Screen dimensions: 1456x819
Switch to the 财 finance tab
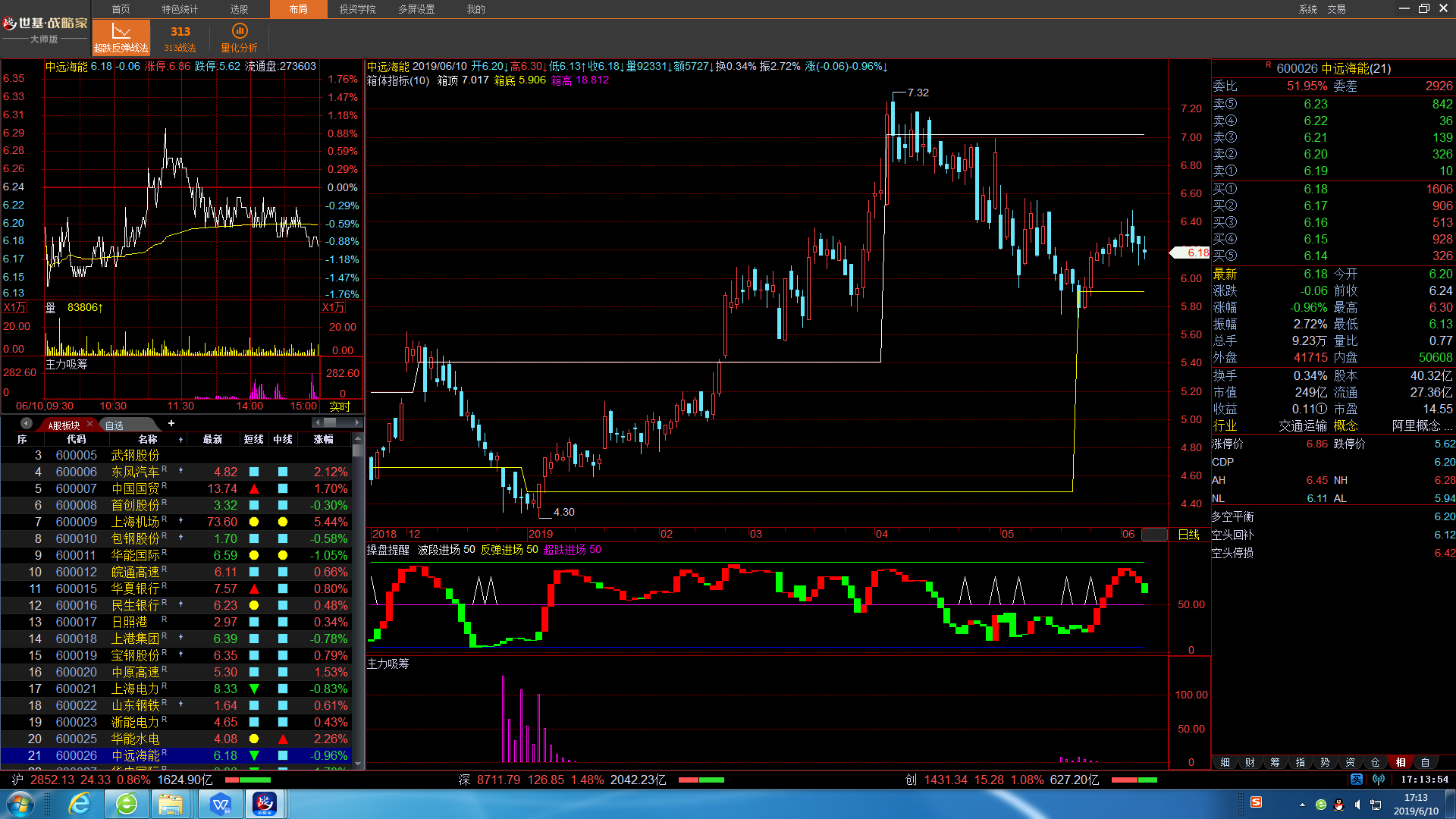[x=1250, y=762]
